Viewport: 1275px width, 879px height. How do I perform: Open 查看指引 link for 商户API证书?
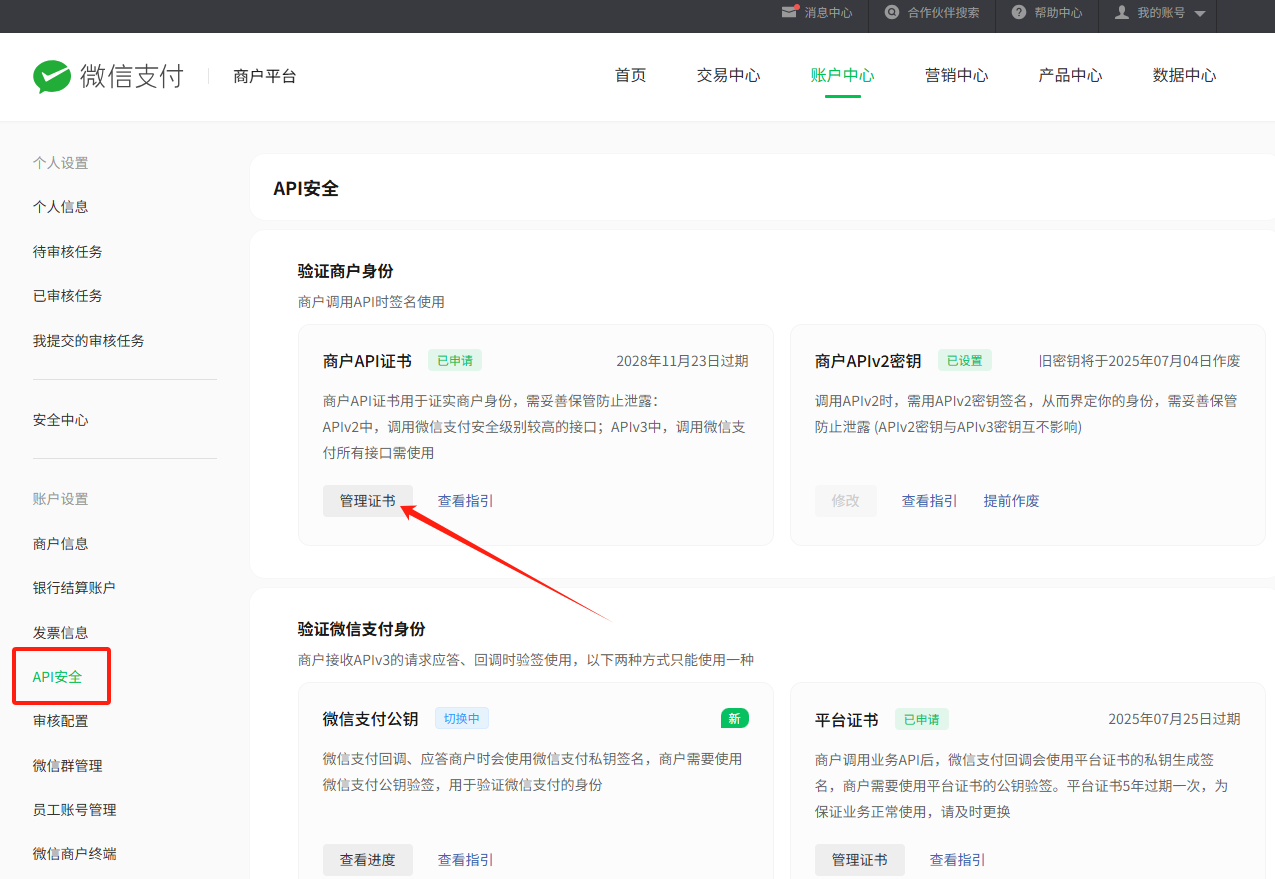coord(465,501)
